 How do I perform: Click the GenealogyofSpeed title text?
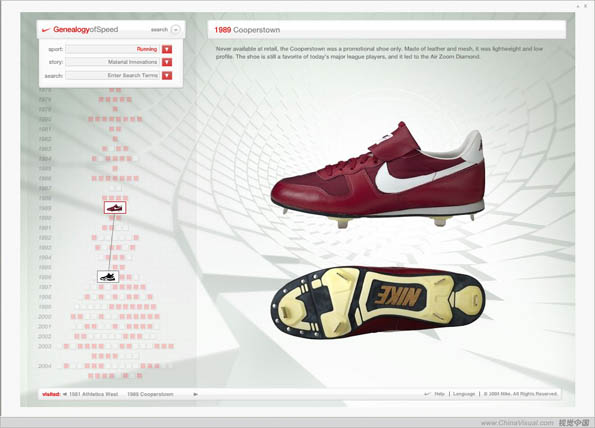[85, 30]
